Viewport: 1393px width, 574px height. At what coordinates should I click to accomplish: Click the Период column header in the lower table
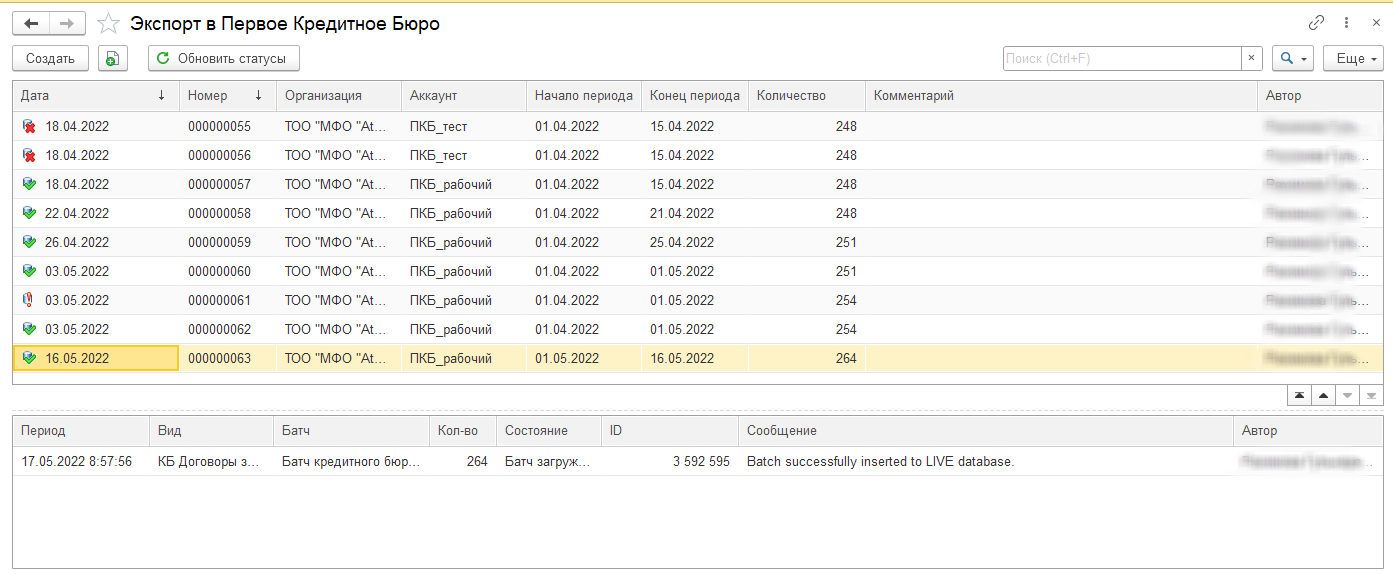(x=81, y=431)
